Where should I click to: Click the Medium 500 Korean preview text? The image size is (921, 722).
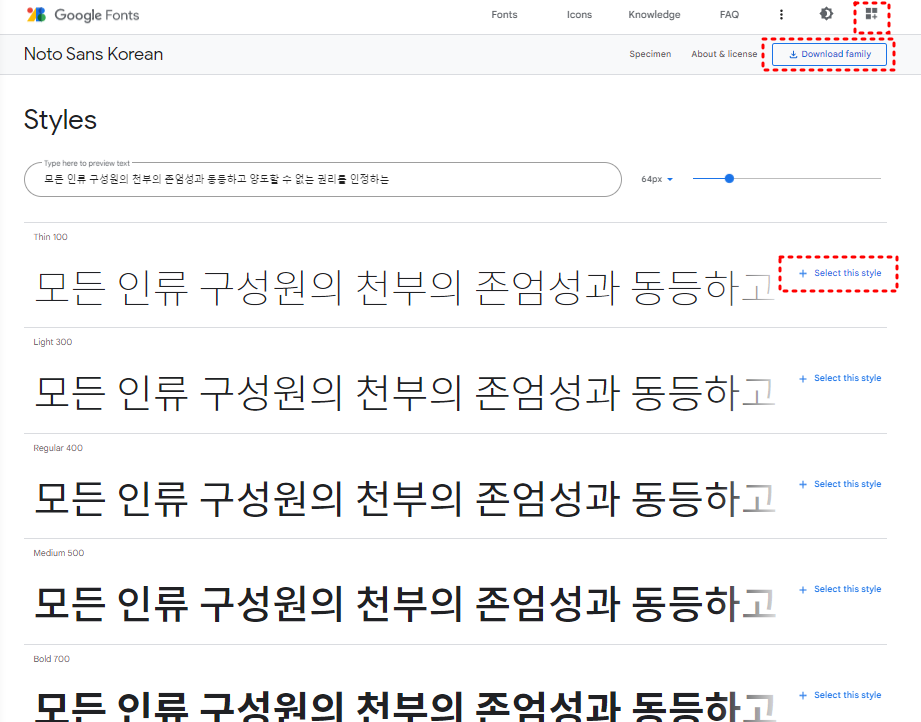(405, 604)
